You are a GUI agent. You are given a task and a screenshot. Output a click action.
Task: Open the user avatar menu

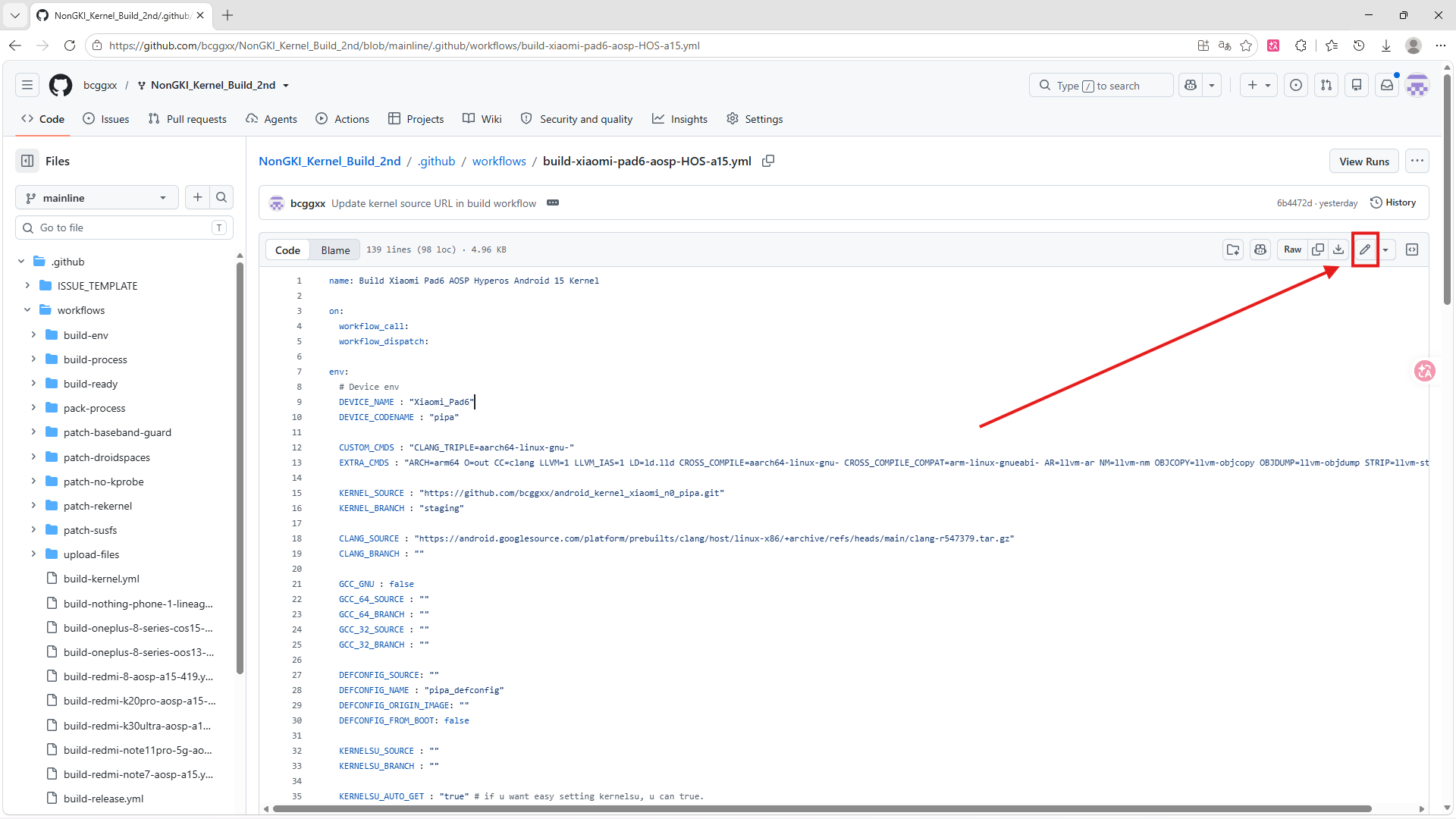click(x=1417, y=85)
